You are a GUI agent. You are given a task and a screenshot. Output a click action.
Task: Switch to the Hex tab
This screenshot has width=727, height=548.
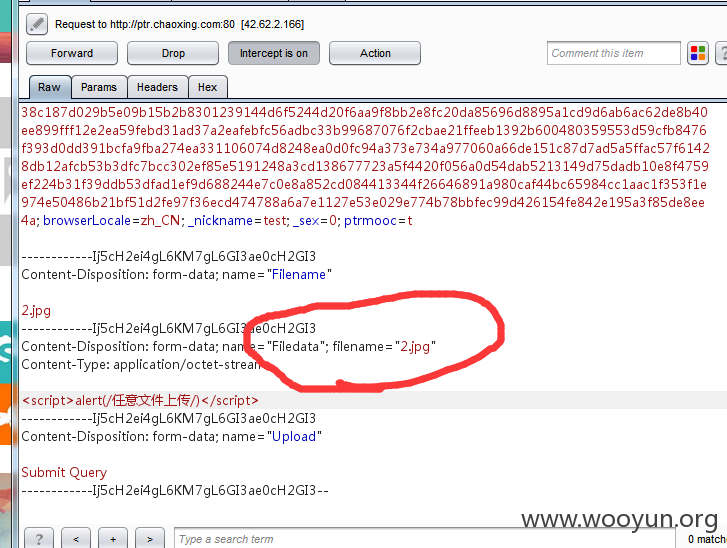(207, 87)
